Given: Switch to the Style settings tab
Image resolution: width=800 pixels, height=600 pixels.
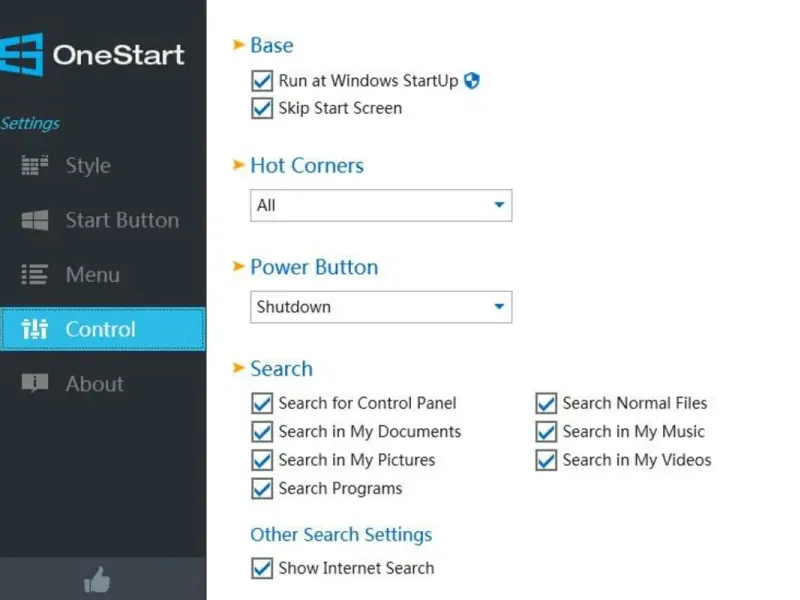Looking at the screenshot, I should [x=88, y=166].
